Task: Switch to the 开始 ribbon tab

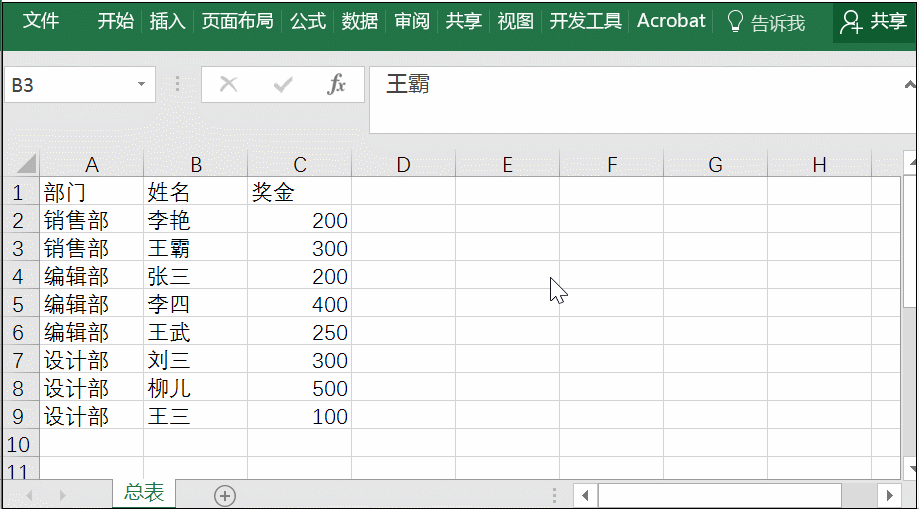Action: (115, 22)
